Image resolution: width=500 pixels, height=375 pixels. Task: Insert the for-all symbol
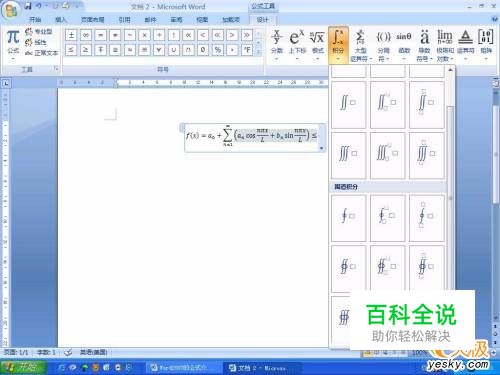point(159,50)
